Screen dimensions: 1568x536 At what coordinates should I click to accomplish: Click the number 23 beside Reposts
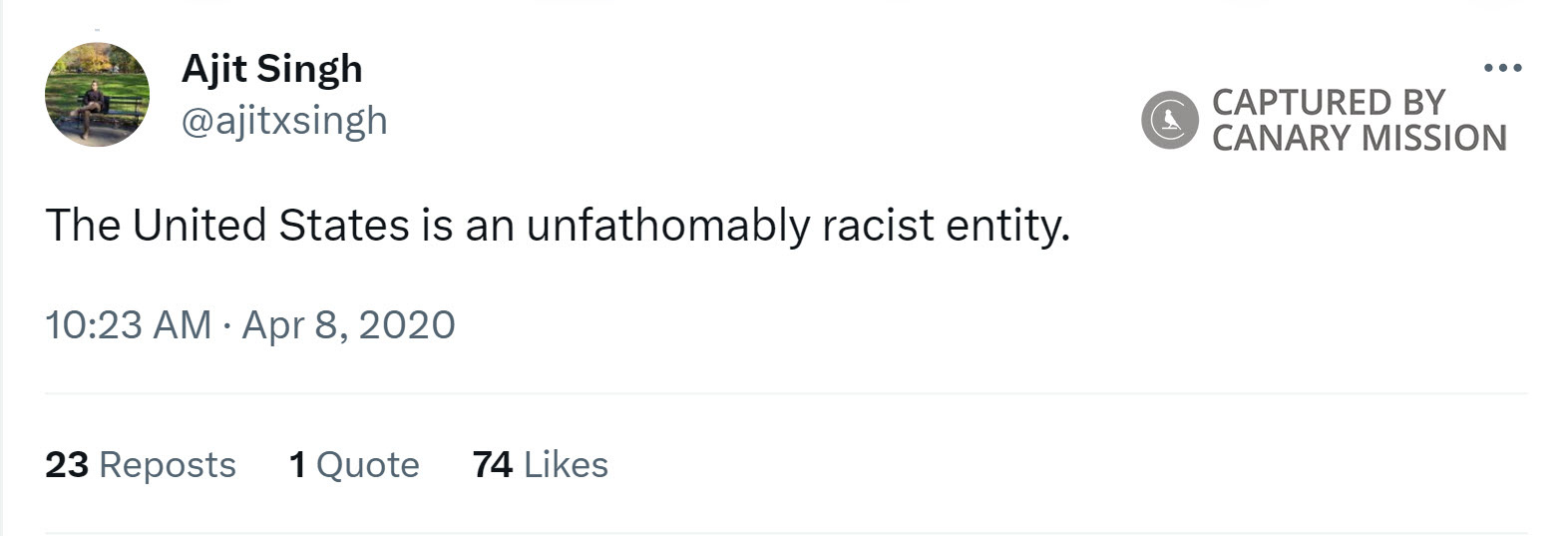[67, 465]
